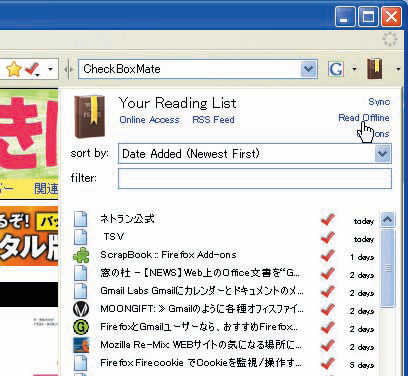408x376 pixels.
Task: Click the Read Offline link
Action: click(x=364, y=118)
